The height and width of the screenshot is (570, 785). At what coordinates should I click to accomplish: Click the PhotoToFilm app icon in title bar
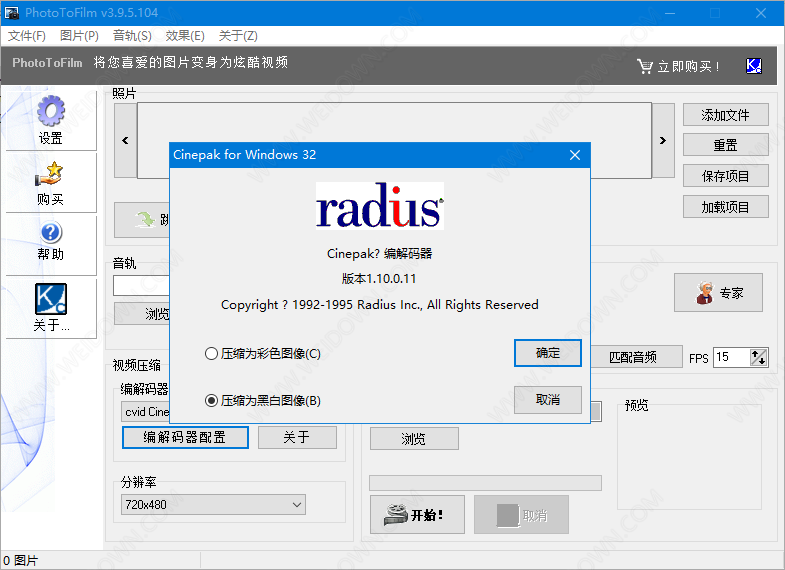[12, 13]
